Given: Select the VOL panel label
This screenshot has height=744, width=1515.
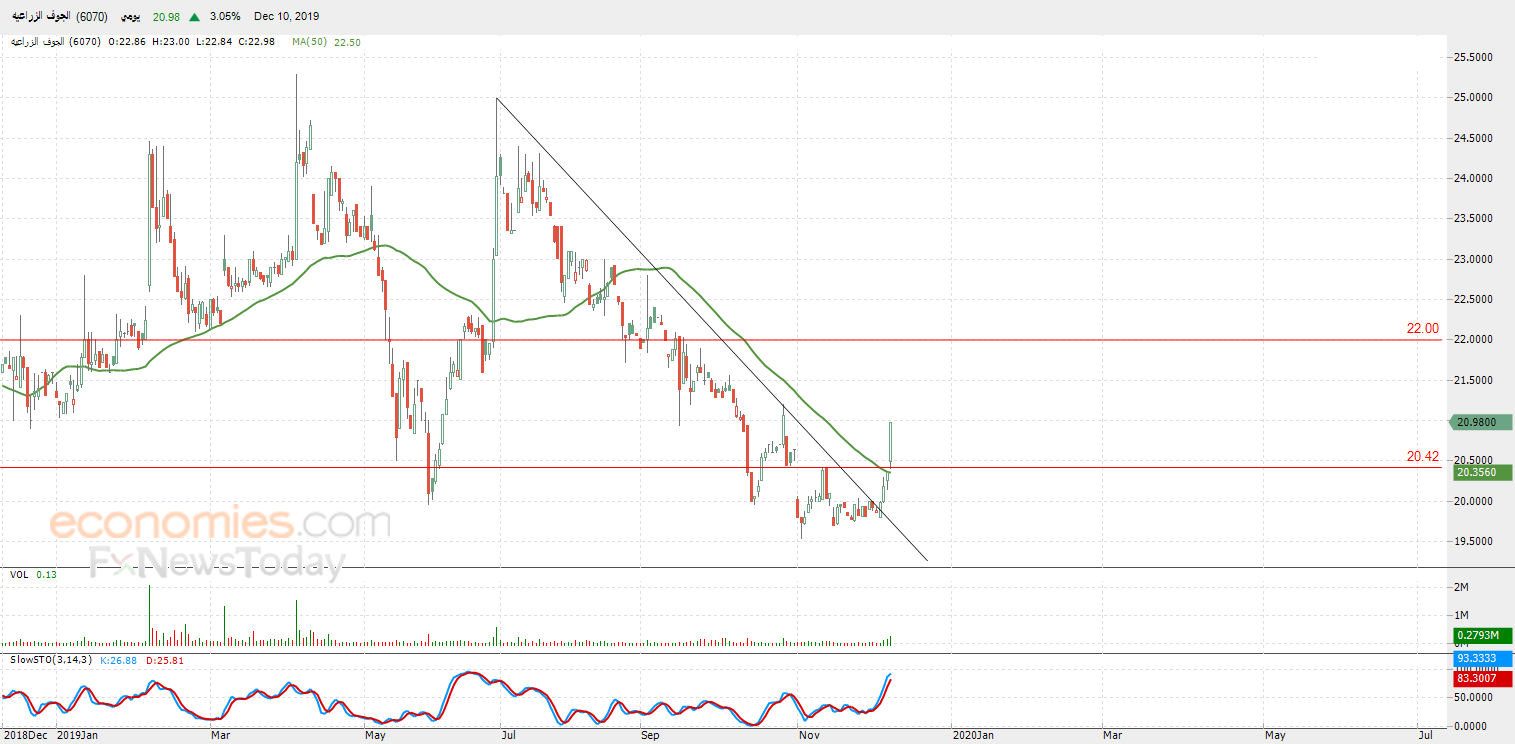Looking at the screenshot, I should pos(19,575).
